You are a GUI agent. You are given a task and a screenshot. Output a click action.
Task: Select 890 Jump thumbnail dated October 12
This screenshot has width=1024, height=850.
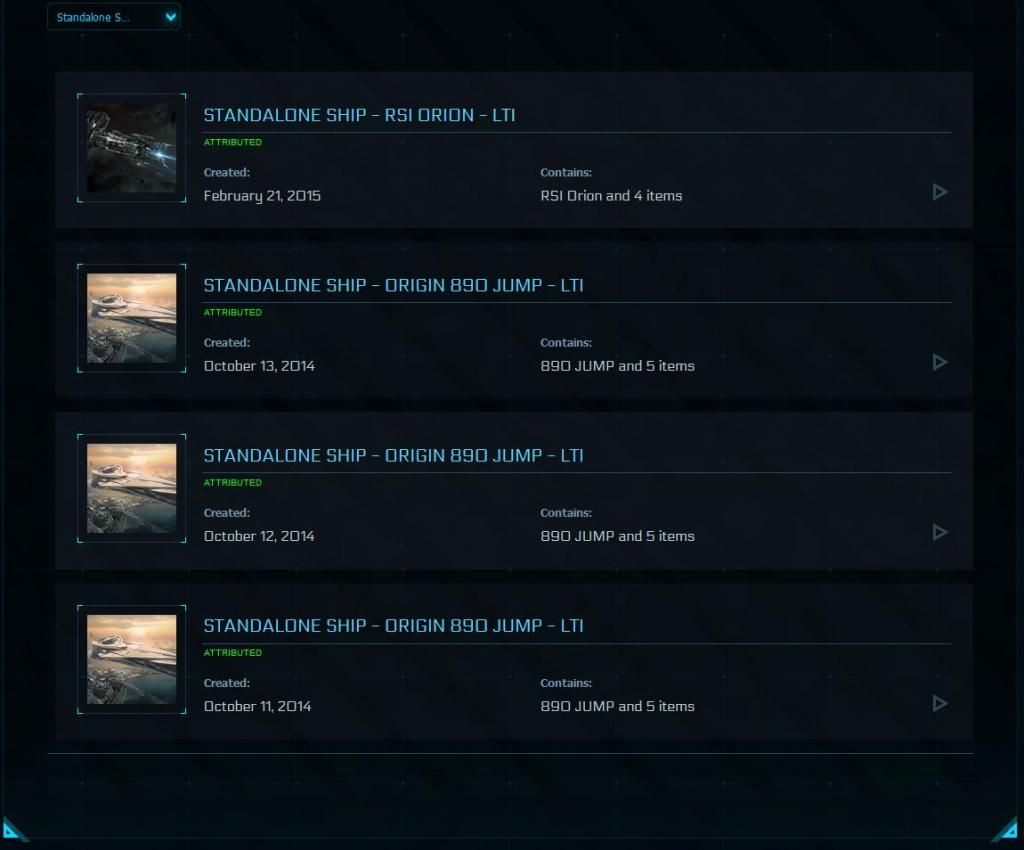(132, 488)
